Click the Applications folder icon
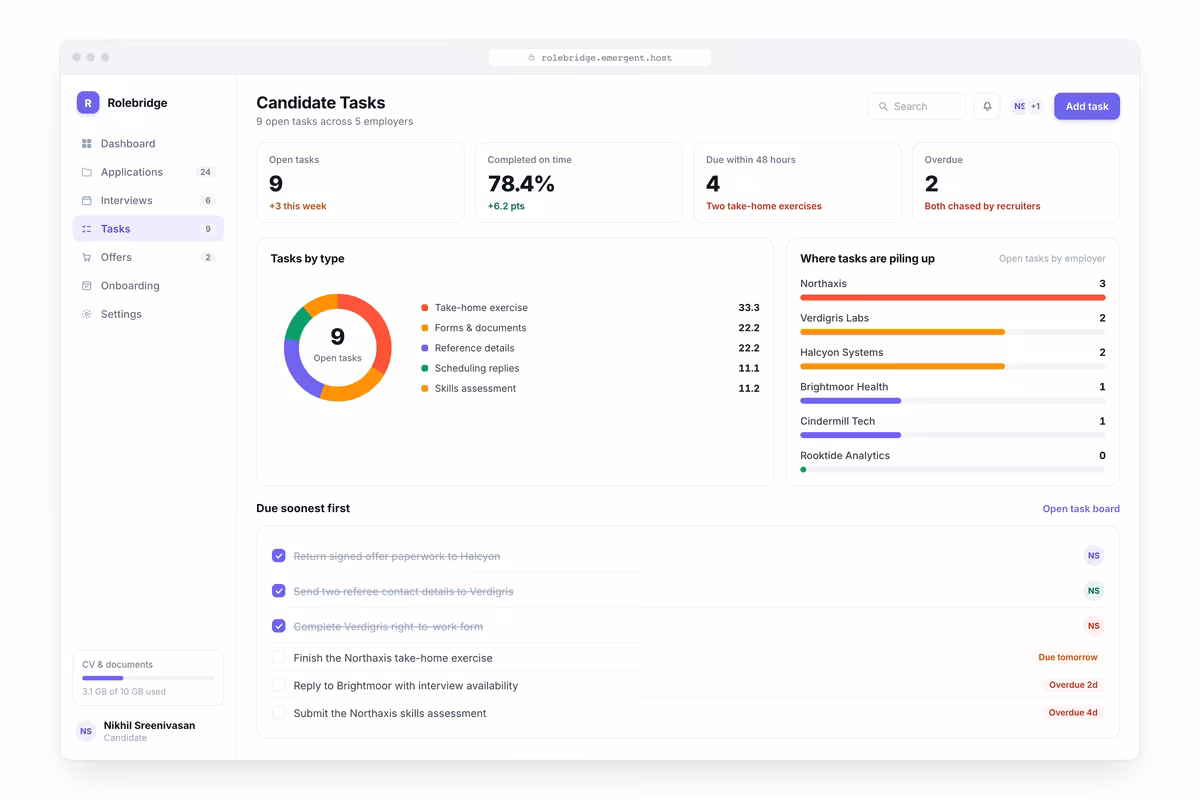 pyautogui.click(x=87, y=172)
